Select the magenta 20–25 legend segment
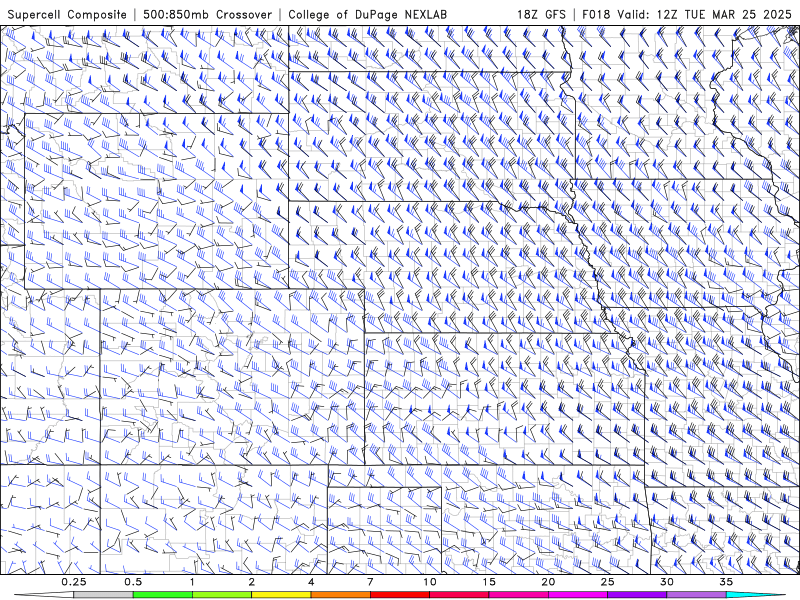The image size is (800, 600). pos(578,595)
